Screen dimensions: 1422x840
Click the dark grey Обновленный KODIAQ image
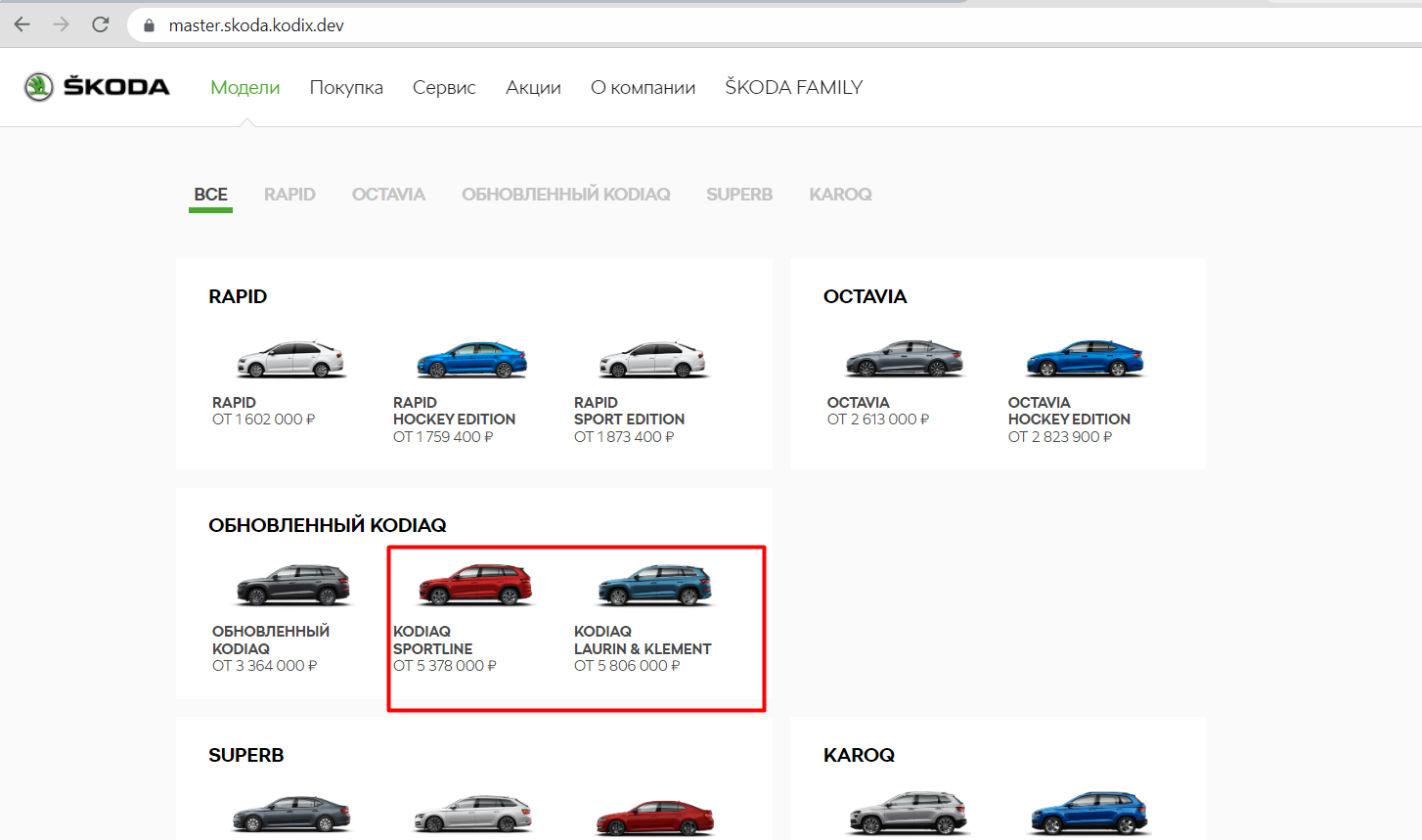[x=293, y=585]
